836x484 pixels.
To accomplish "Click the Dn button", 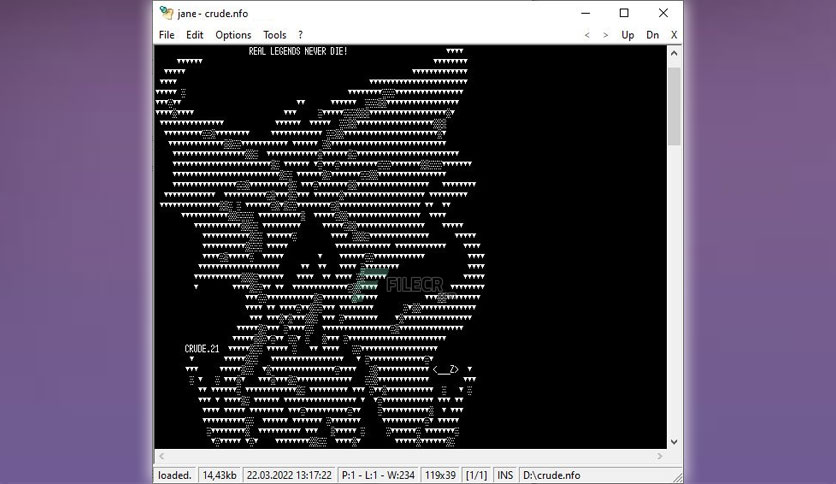I will coord(653,35).
